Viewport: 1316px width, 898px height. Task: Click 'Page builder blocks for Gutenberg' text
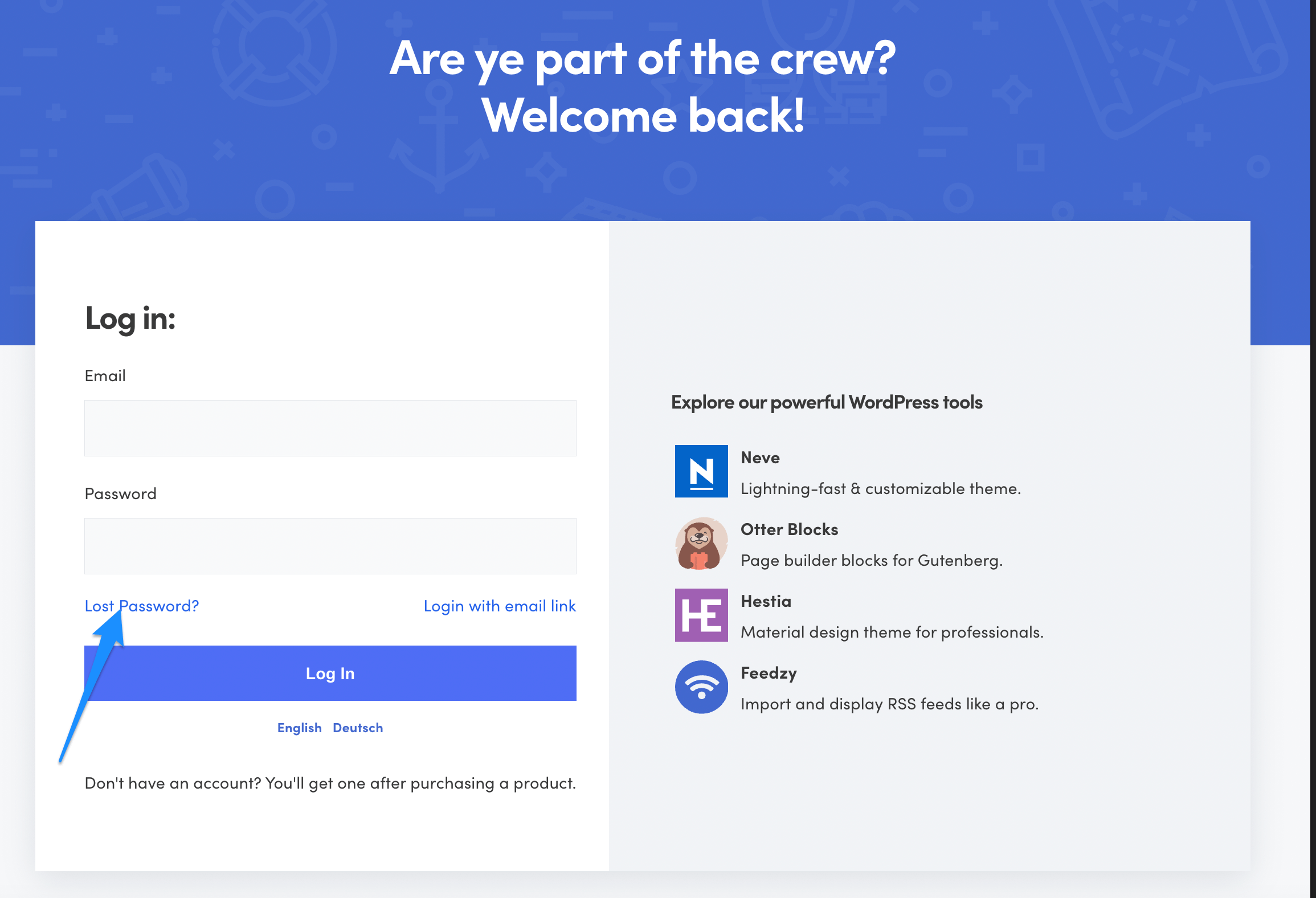[x=871, y=560]
